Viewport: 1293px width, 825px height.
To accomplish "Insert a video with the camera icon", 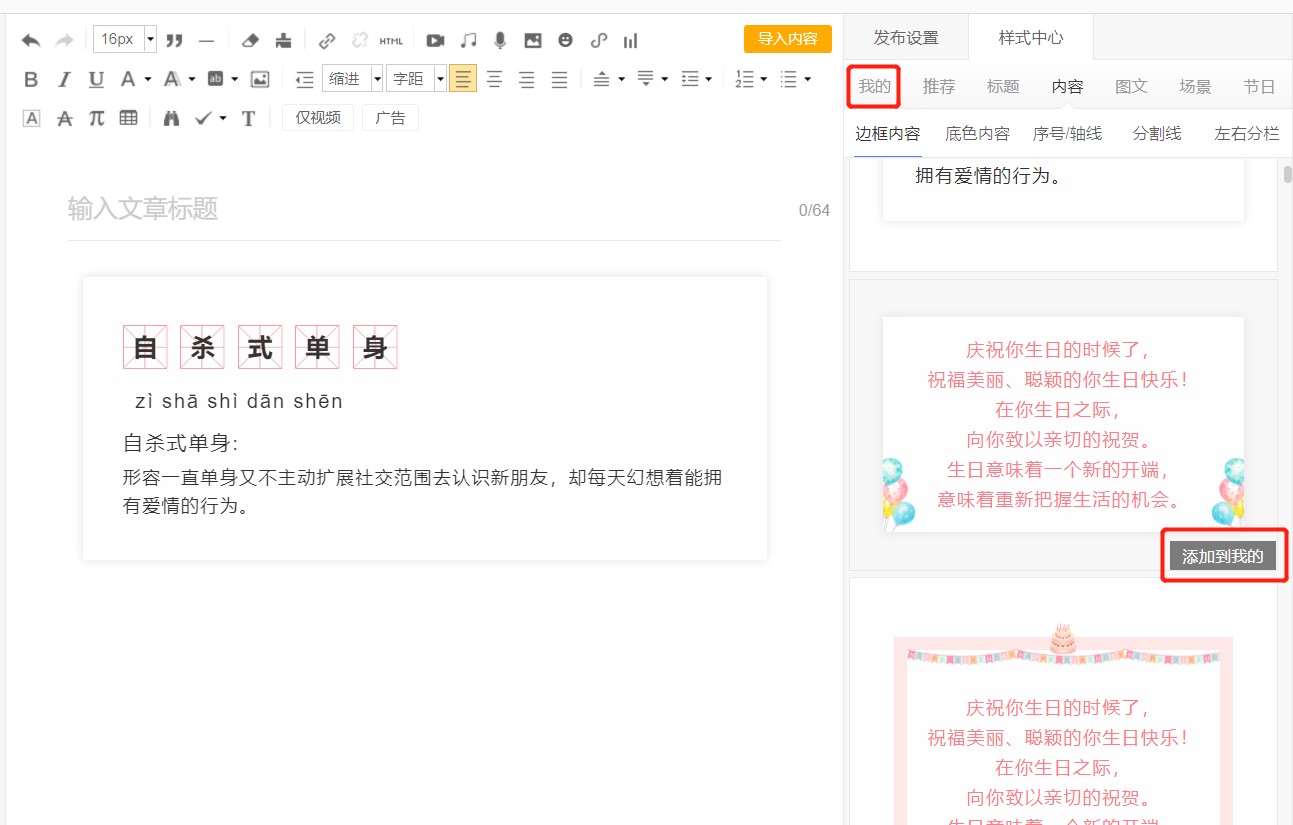I will click(x=435, y=40).
